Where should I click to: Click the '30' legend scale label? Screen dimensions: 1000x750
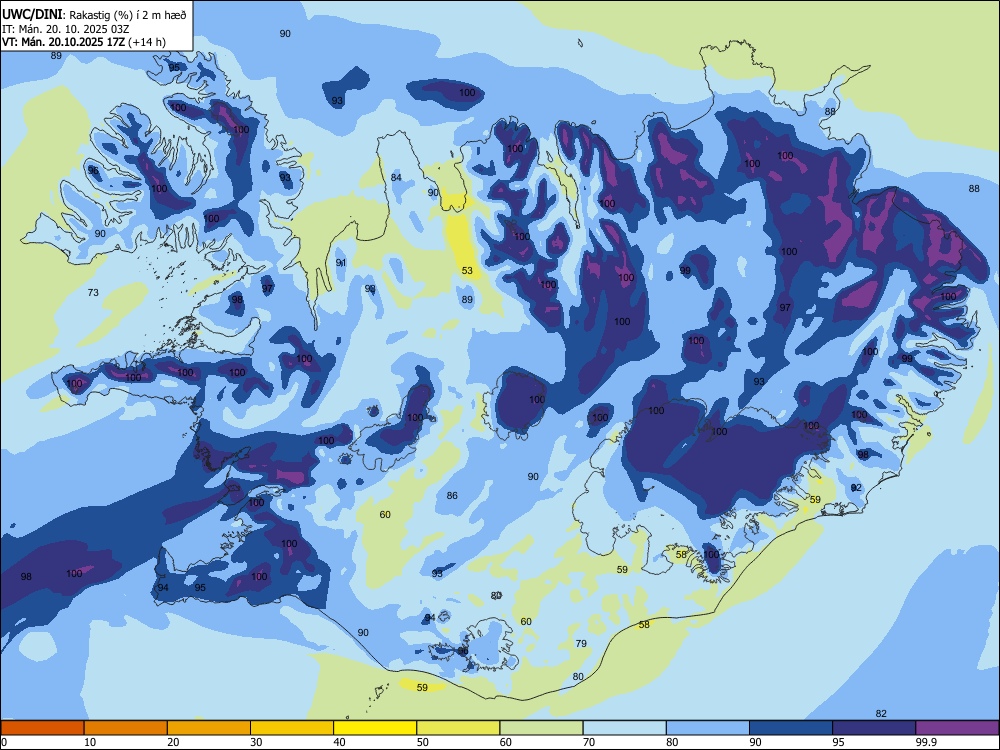256,742
